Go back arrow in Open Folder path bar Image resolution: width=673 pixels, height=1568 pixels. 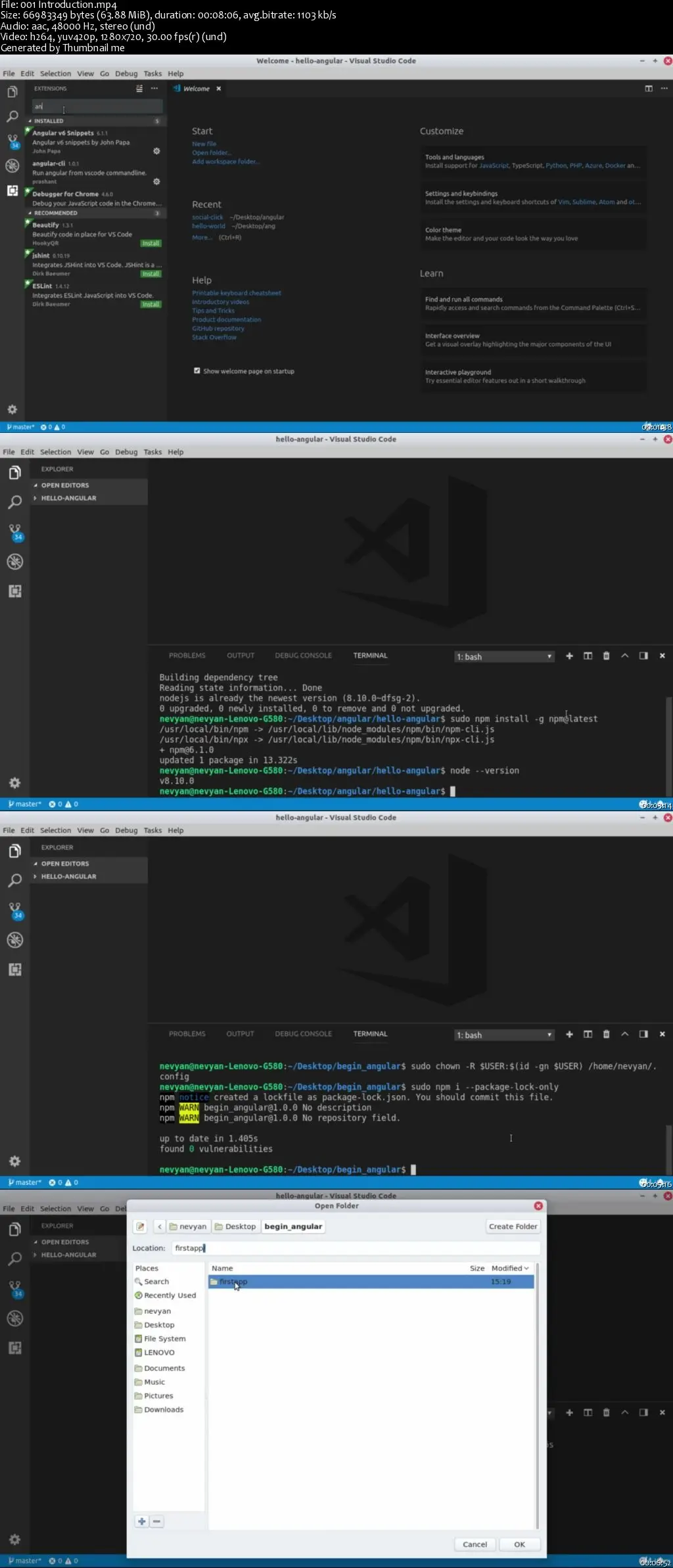pyautogui.click(x=159, y=1226)
